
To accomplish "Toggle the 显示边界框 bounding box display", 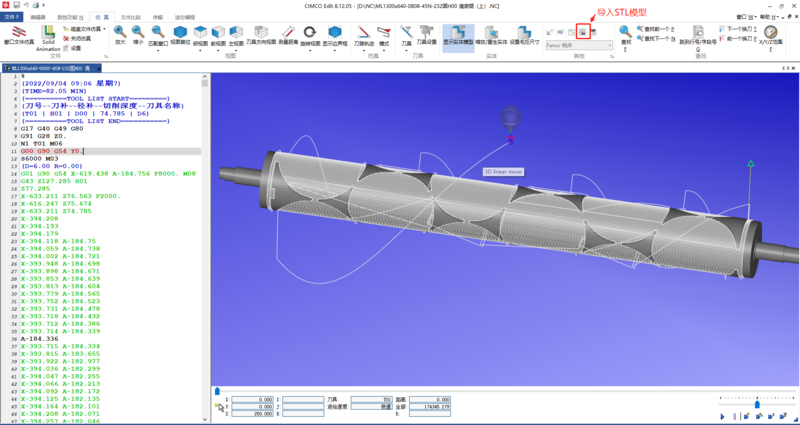I will coord(334,36).
